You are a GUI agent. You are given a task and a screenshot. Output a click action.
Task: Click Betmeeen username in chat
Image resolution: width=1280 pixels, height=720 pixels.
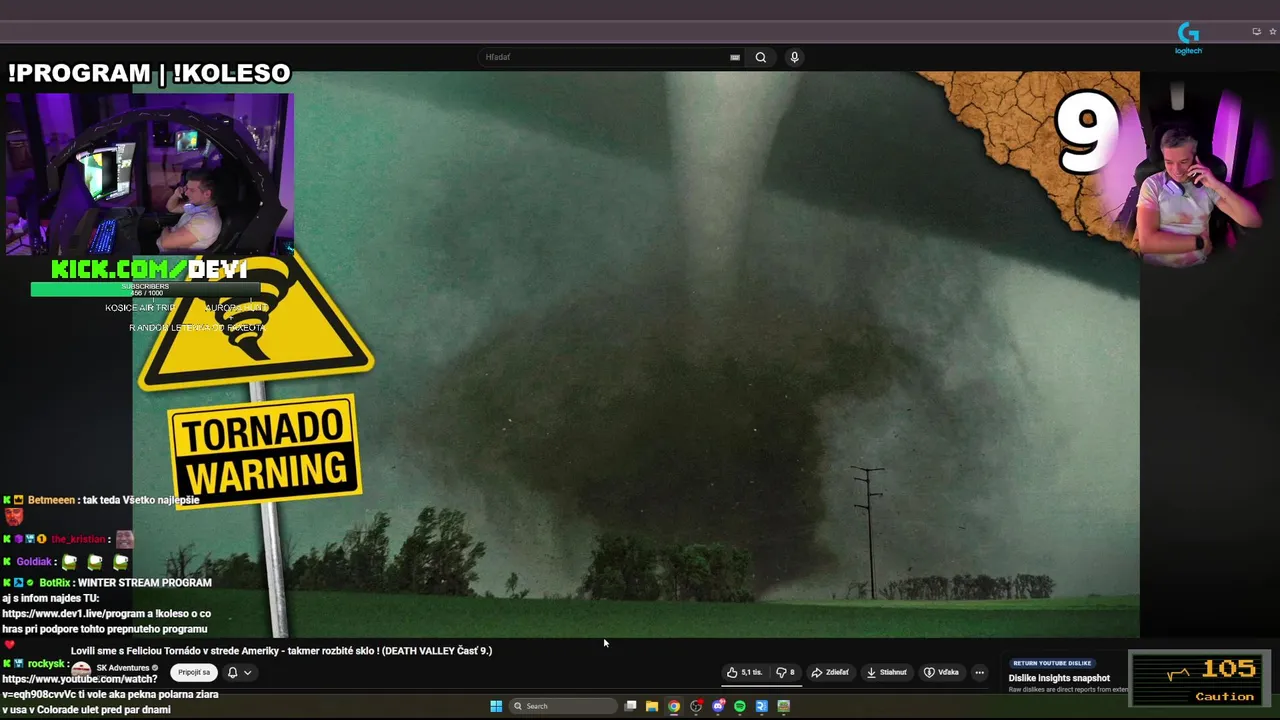pos(51,499)
